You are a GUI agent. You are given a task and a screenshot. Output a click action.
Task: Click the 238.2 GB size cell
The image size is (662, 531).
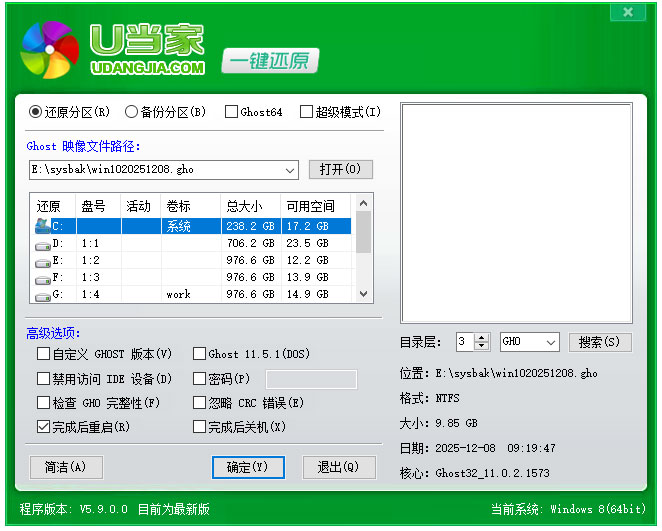[251, 226]
